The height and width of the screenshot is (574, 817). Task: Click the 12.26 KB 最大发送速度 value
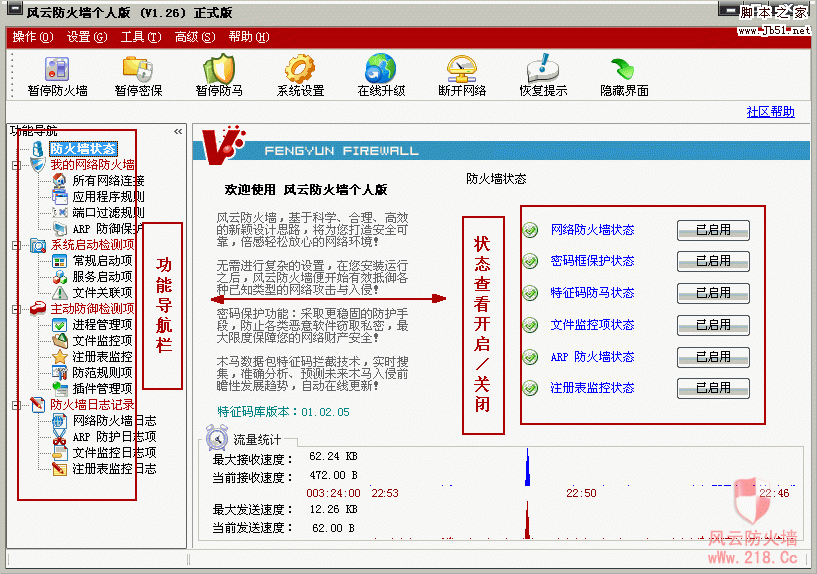point(333,509)
